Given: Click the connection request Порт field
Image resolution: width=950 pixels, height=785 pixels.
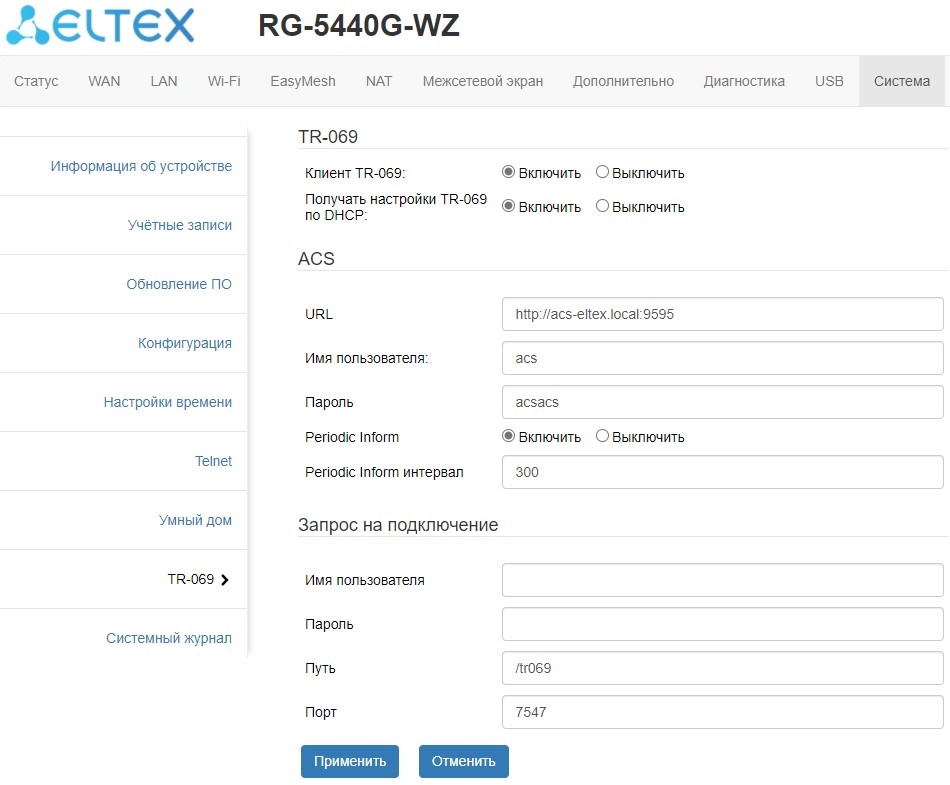Looking at the screenshot, I should 722,712.
